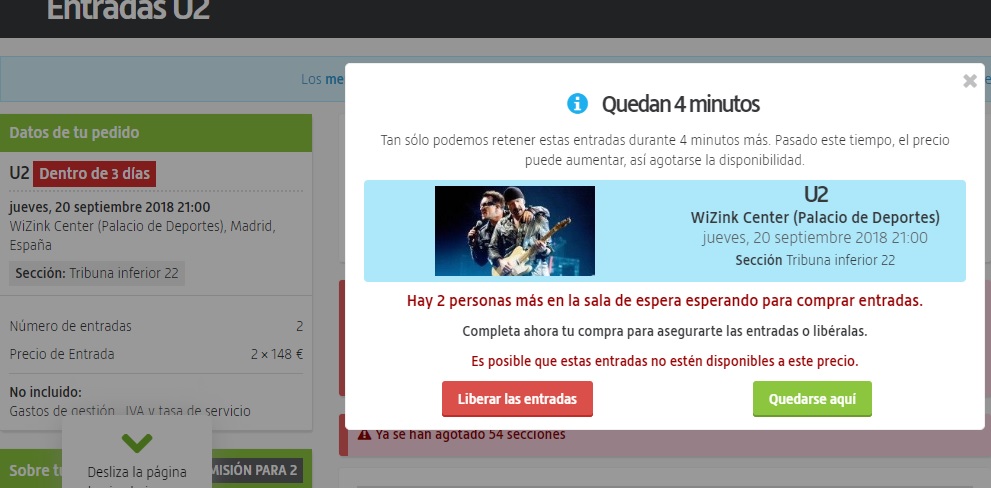Click Es posible que estas entradas price warning
The width and height of the screenshot is (991, 488).
(x=664, y=362)
